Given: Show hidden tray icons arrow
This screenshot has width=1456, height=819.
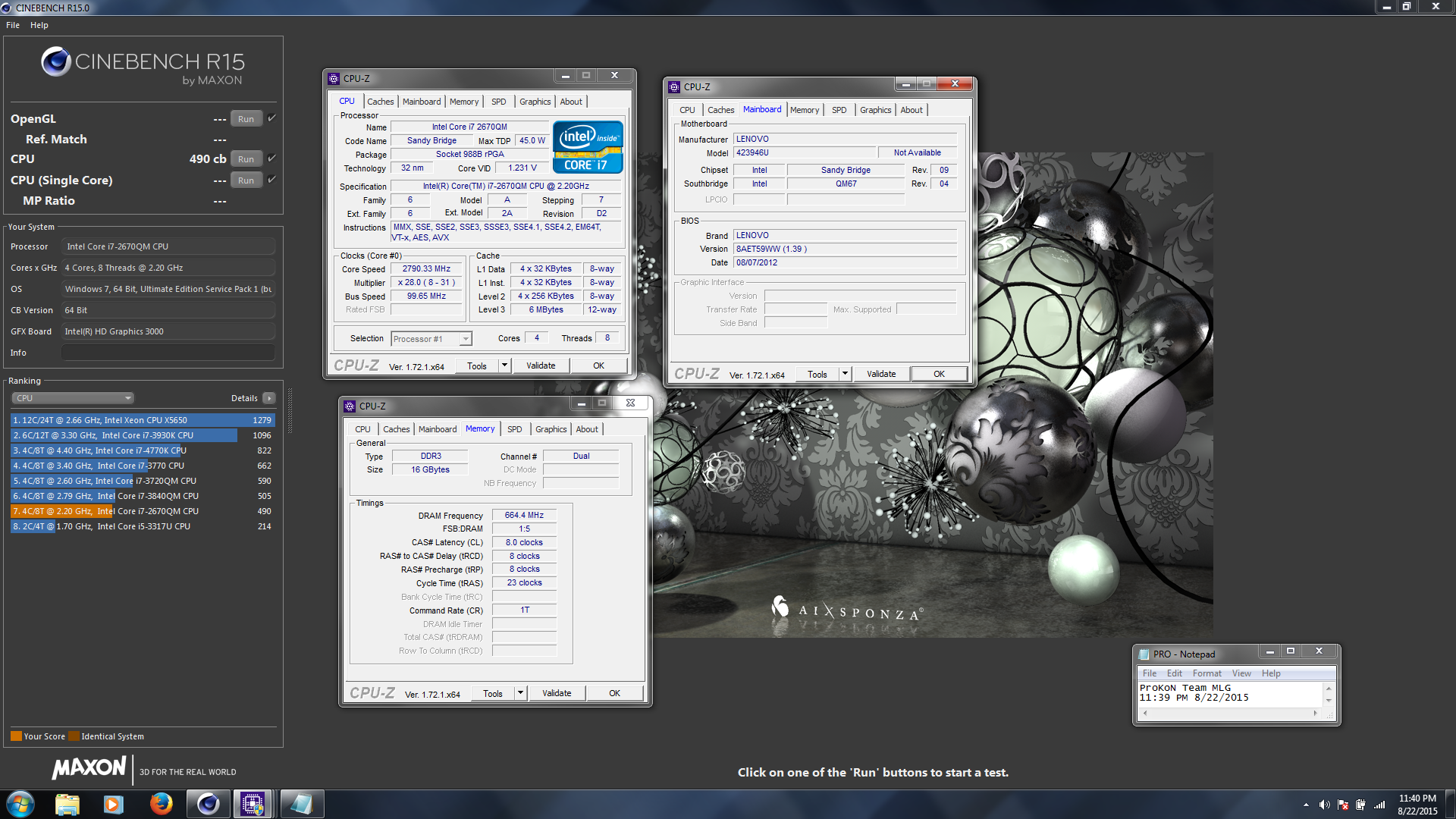Looking at the screenshot, I should tap(1306, 805).
